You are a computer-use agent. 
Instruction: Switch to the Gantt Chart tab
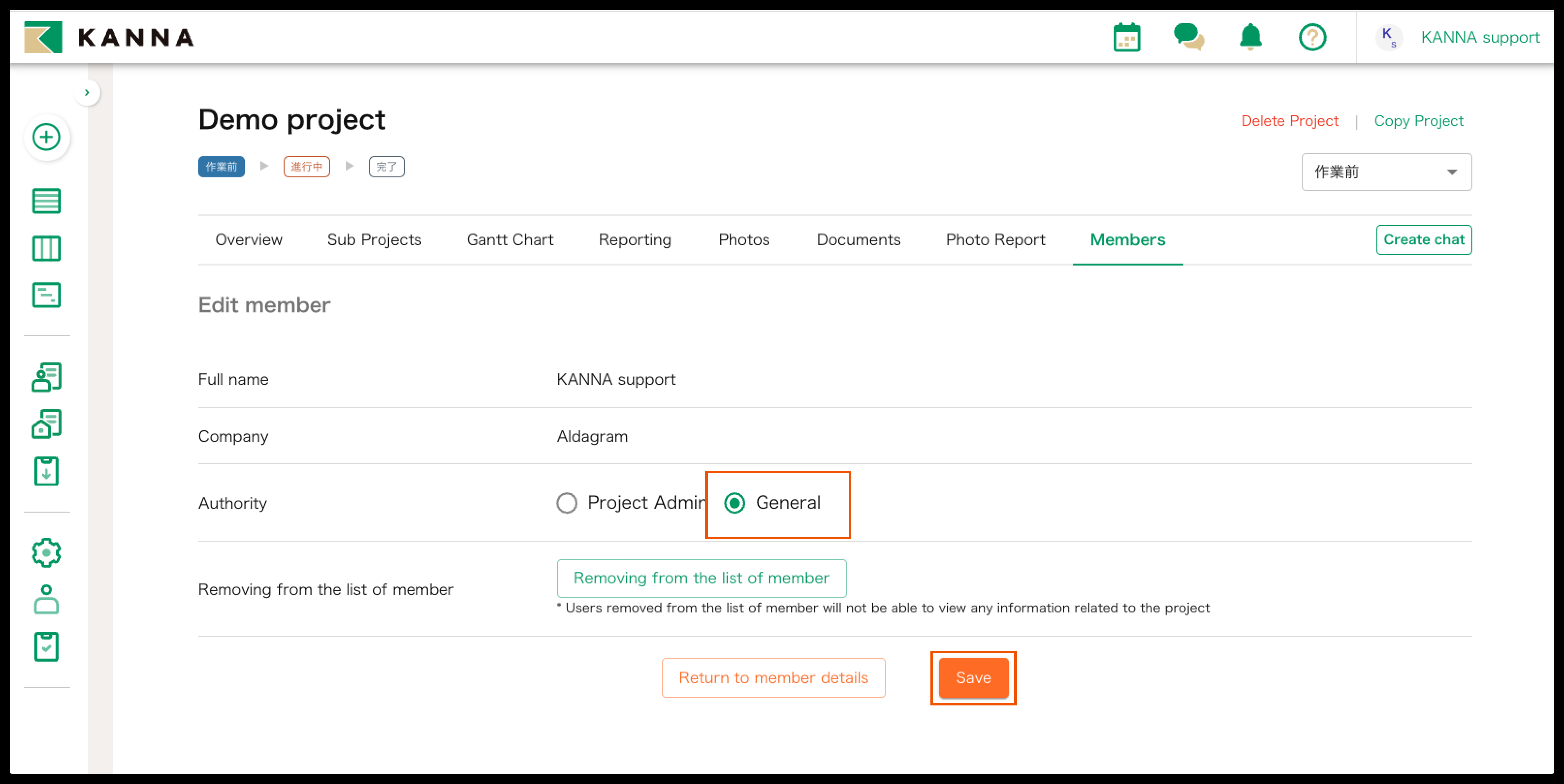tap(510, 240)
